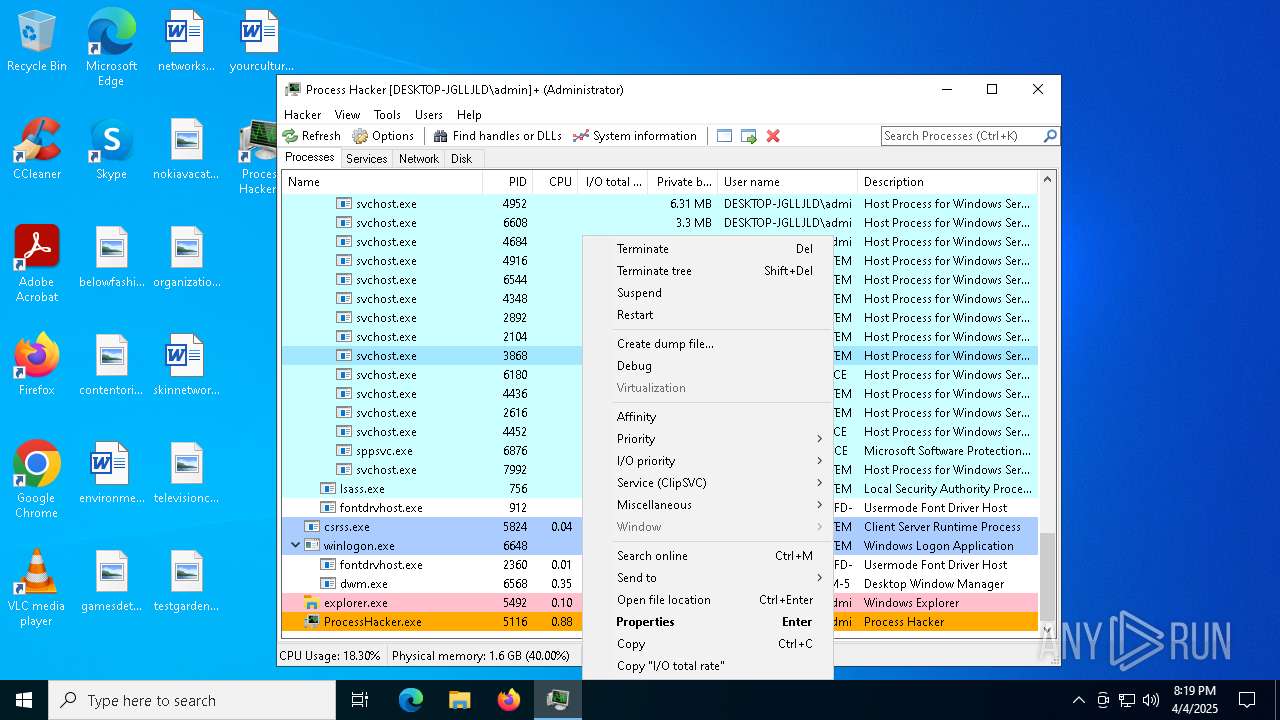Open the Users menu
Image resolution: width=1280 pixels, height=720 pixels.
pyautogui.click(x=429, y=115)
